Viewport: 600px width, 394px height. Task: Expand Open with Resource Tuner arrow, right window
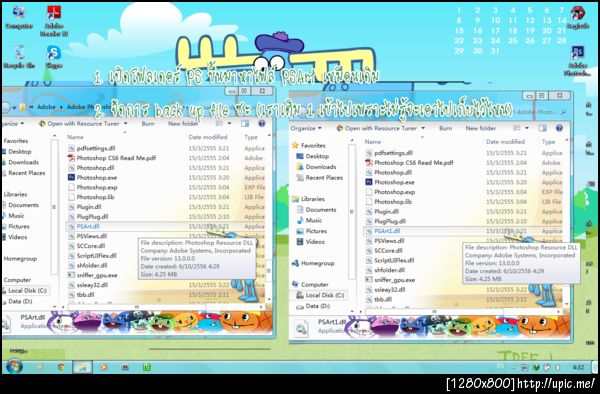pos(423,128)
